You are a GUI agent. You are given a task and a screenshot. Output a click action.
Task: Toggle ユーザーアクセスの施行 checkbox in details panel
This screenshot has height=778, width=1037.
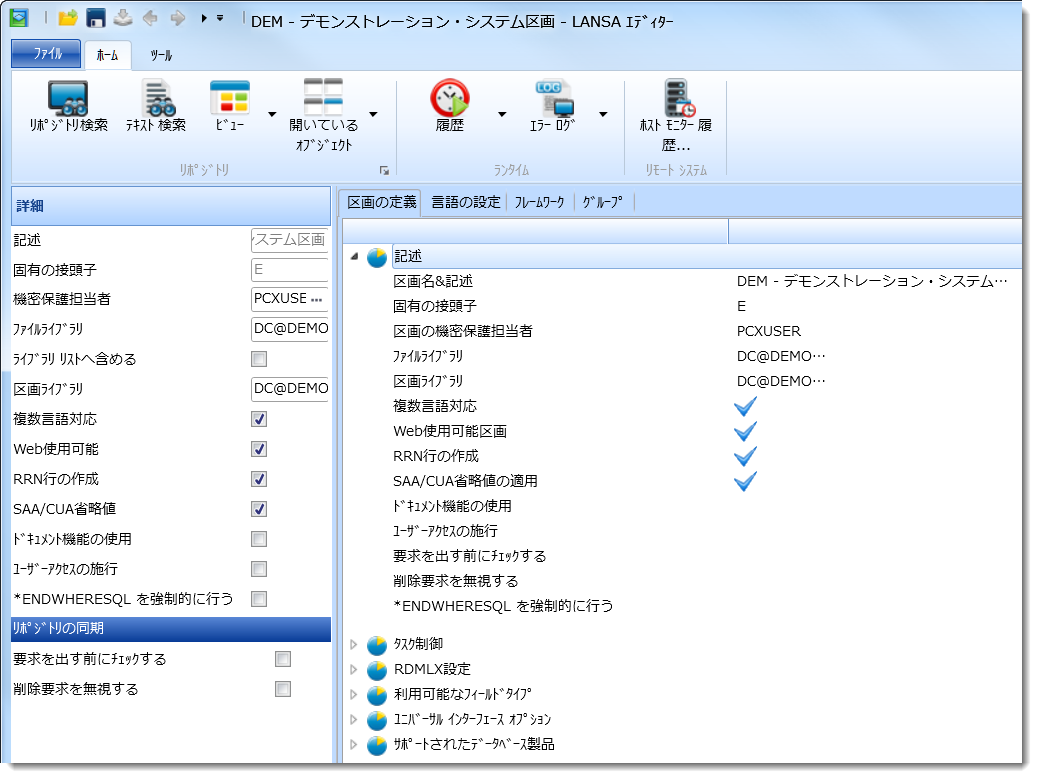[259, 569]
